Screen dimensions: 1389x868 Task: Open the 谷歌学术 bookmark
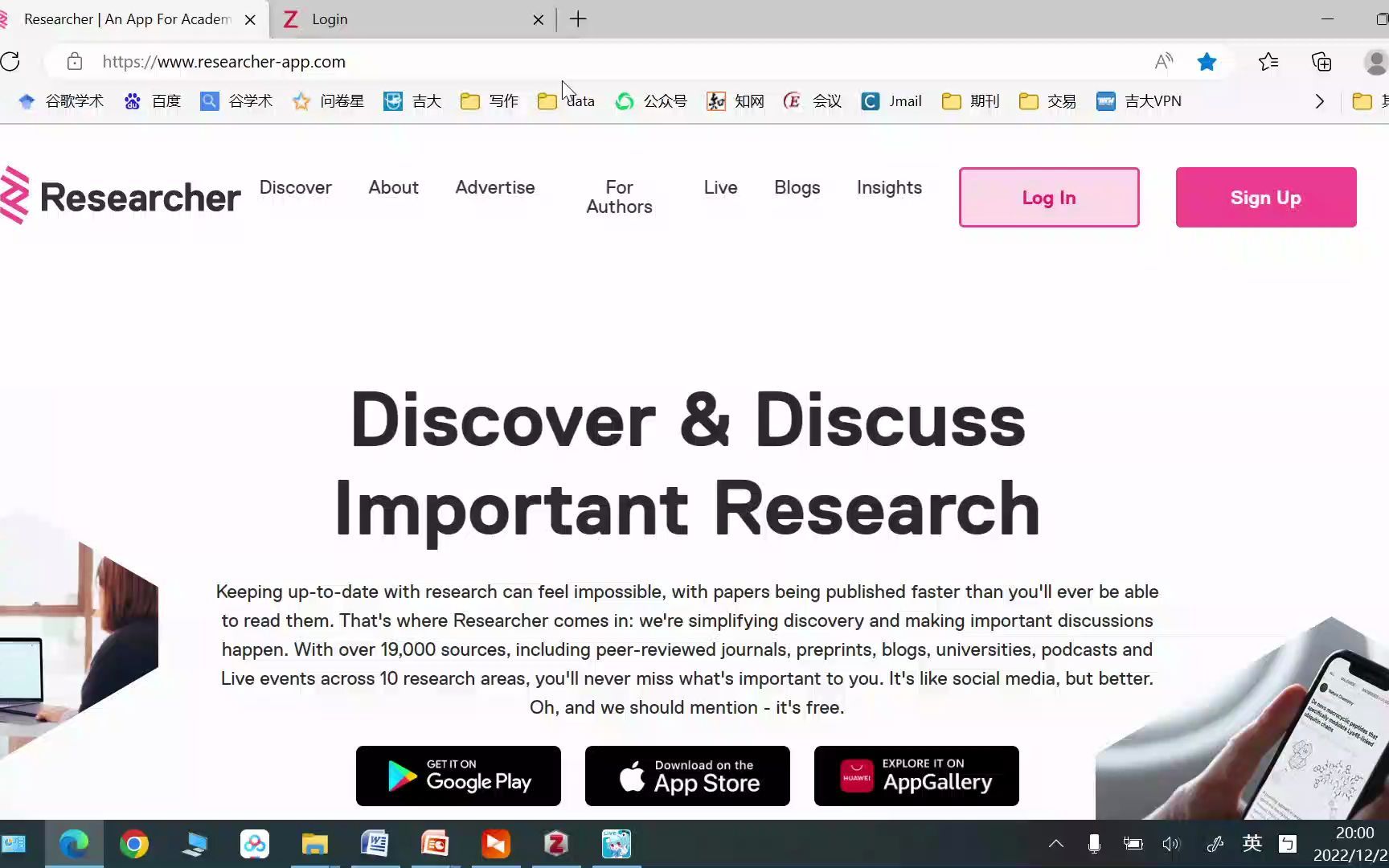click(61, 101)
